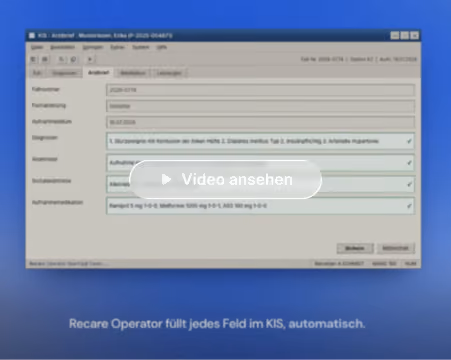This screenshot has width=451, height=360.
Task: Click the Recare Operator status bar message
Action: click(68, 264)
